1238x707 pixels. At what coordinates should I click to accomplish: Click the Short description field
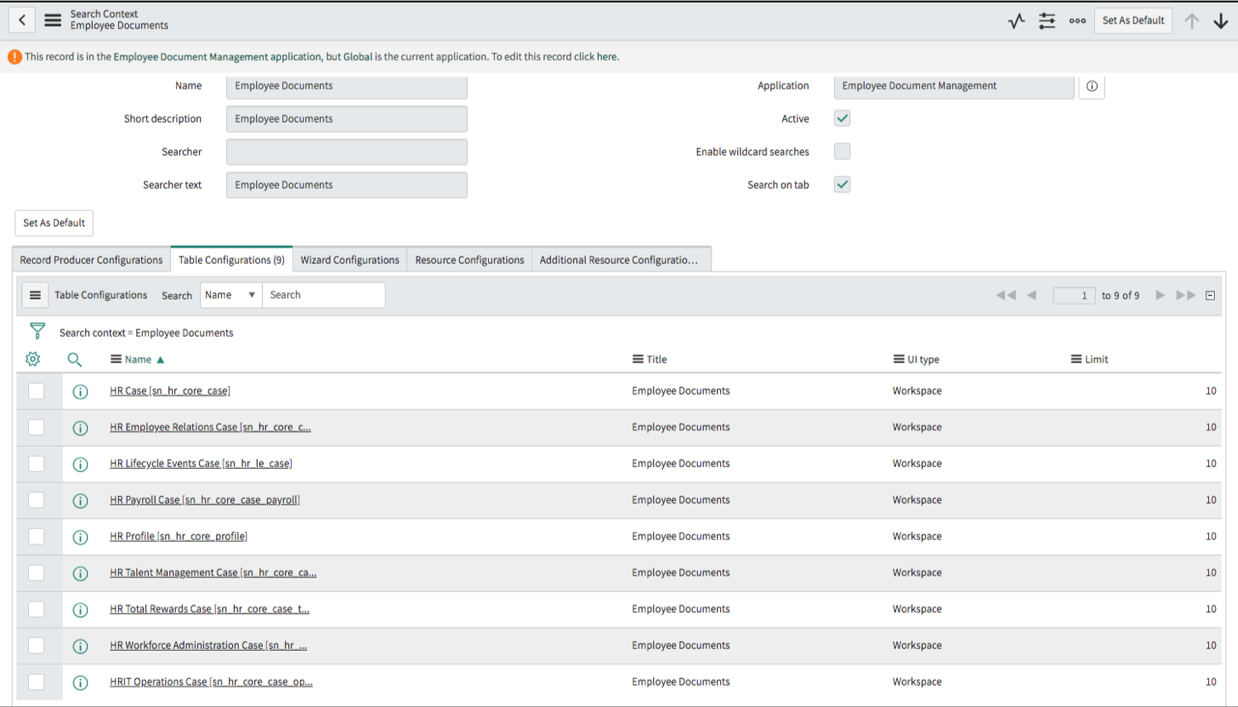click(346, 119)
